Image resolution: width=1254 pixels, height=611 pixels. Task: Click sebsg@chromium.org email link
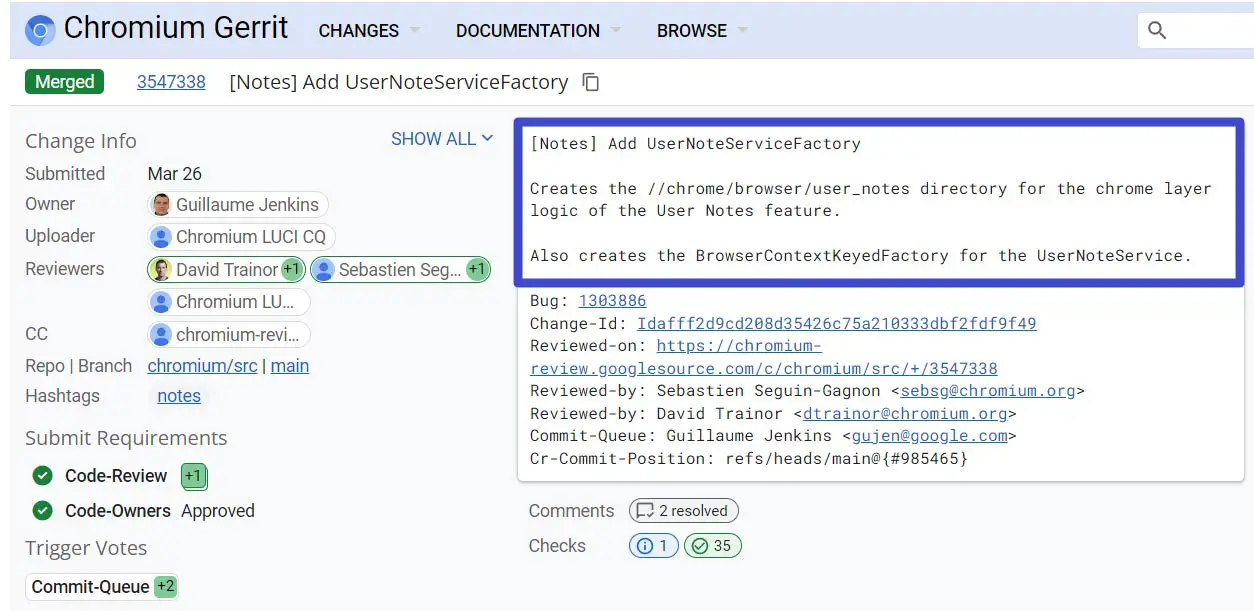[988, 391]
